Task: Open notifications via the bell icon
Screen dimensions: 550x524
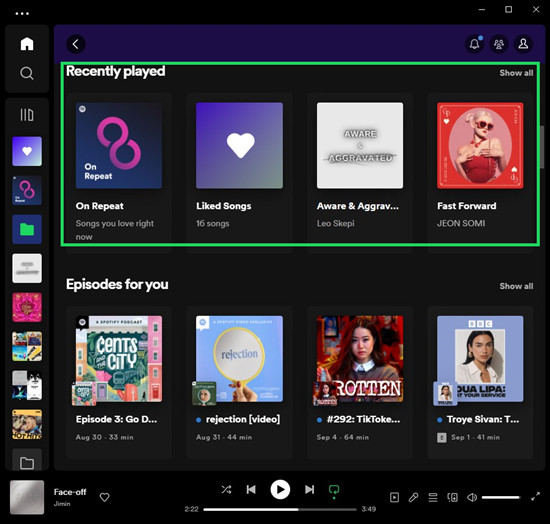Action: 474,44
